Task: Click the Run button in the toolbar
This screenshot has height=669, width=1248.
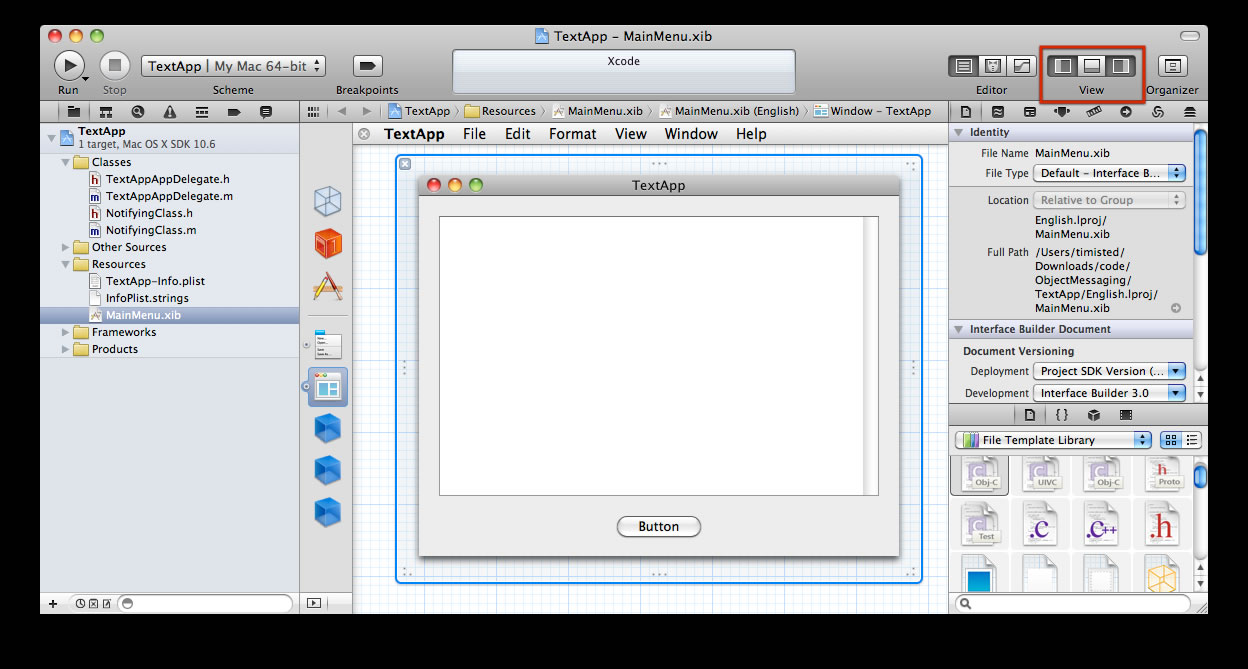Action: click(x=68, y=66)
